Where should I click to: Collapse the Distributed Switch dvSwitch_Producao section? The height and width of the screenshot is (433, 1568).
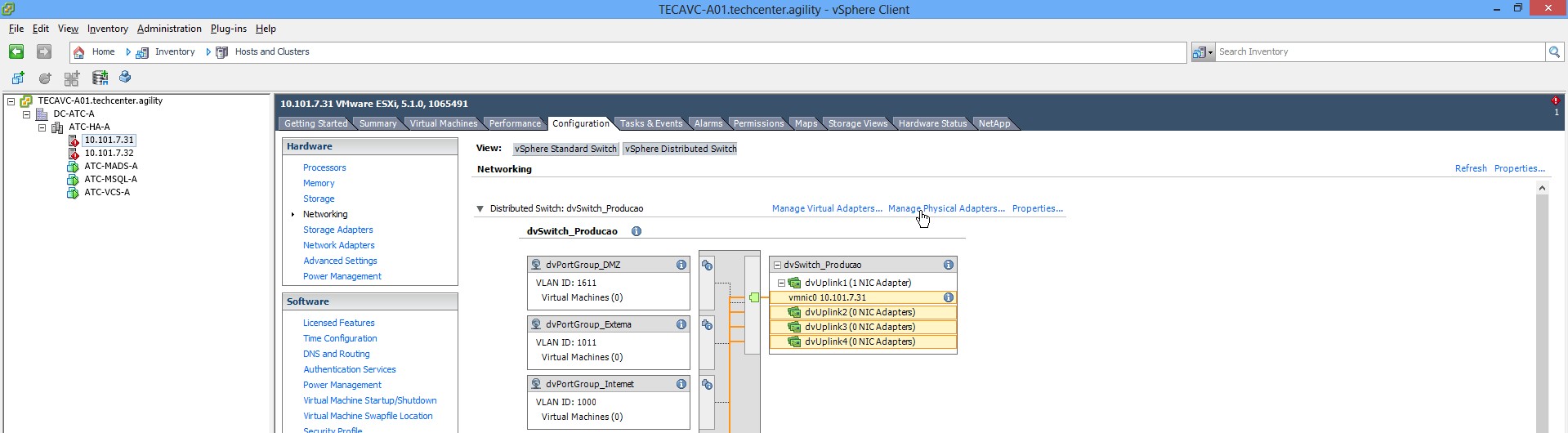click(480, 209)
